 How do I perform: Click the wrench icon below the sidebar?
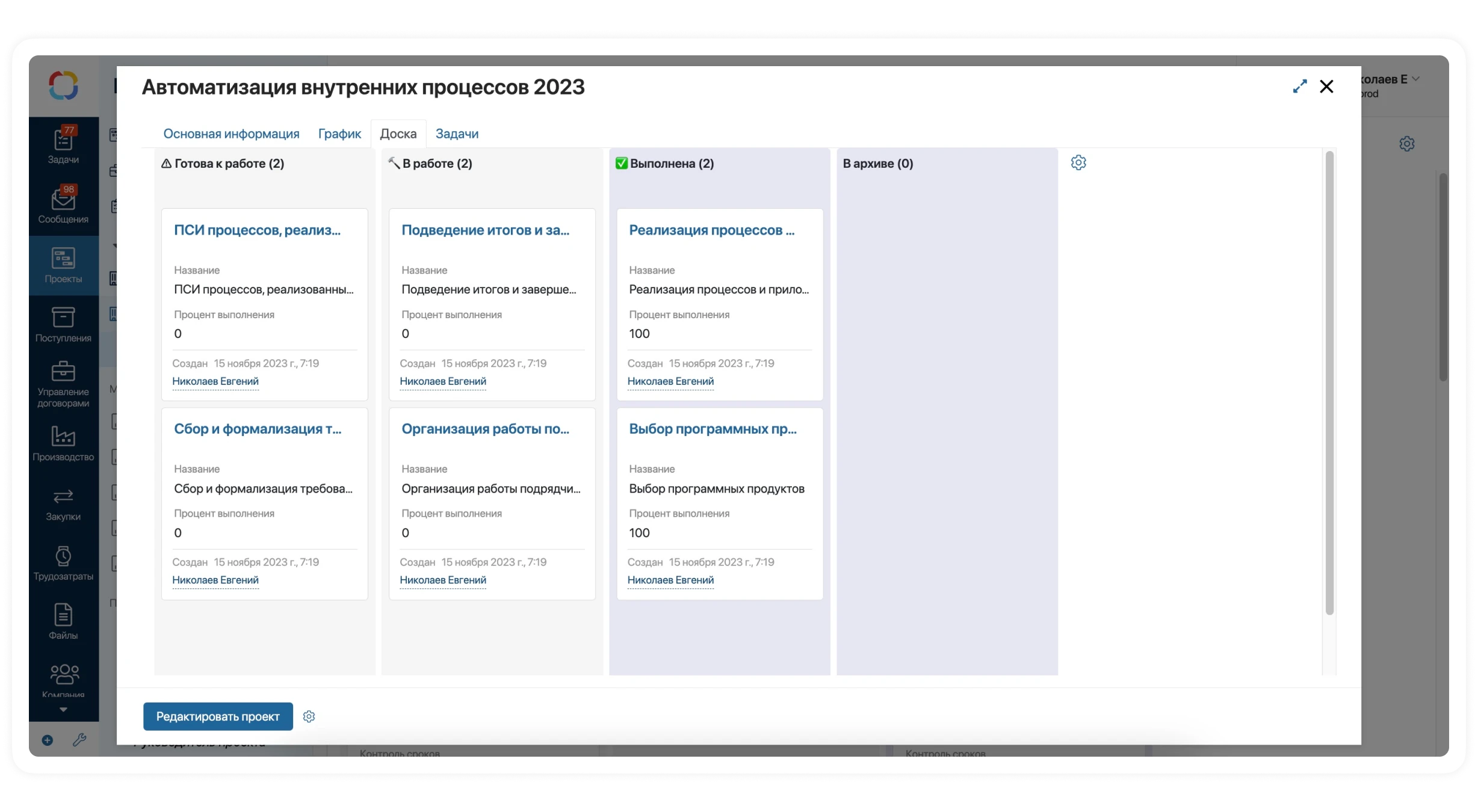[79, 740]
